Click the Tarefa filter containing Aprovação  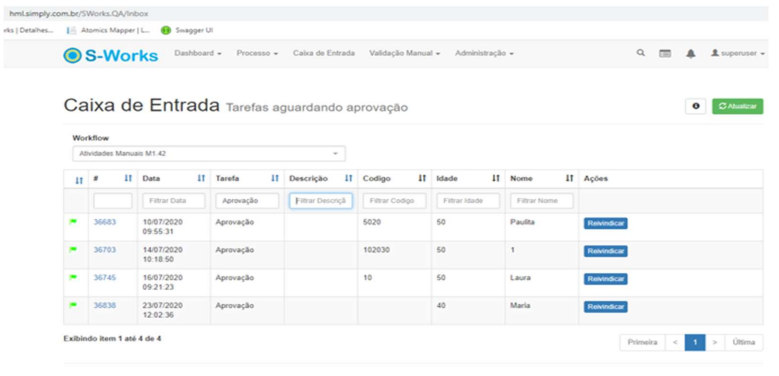(x=247, y=201)
